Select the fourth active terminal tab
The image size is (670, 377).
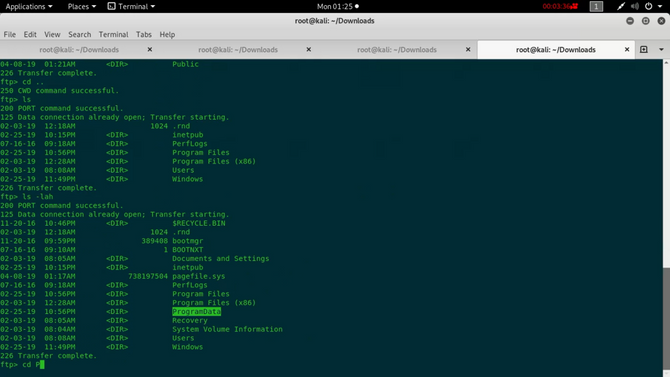pos(555,50)
